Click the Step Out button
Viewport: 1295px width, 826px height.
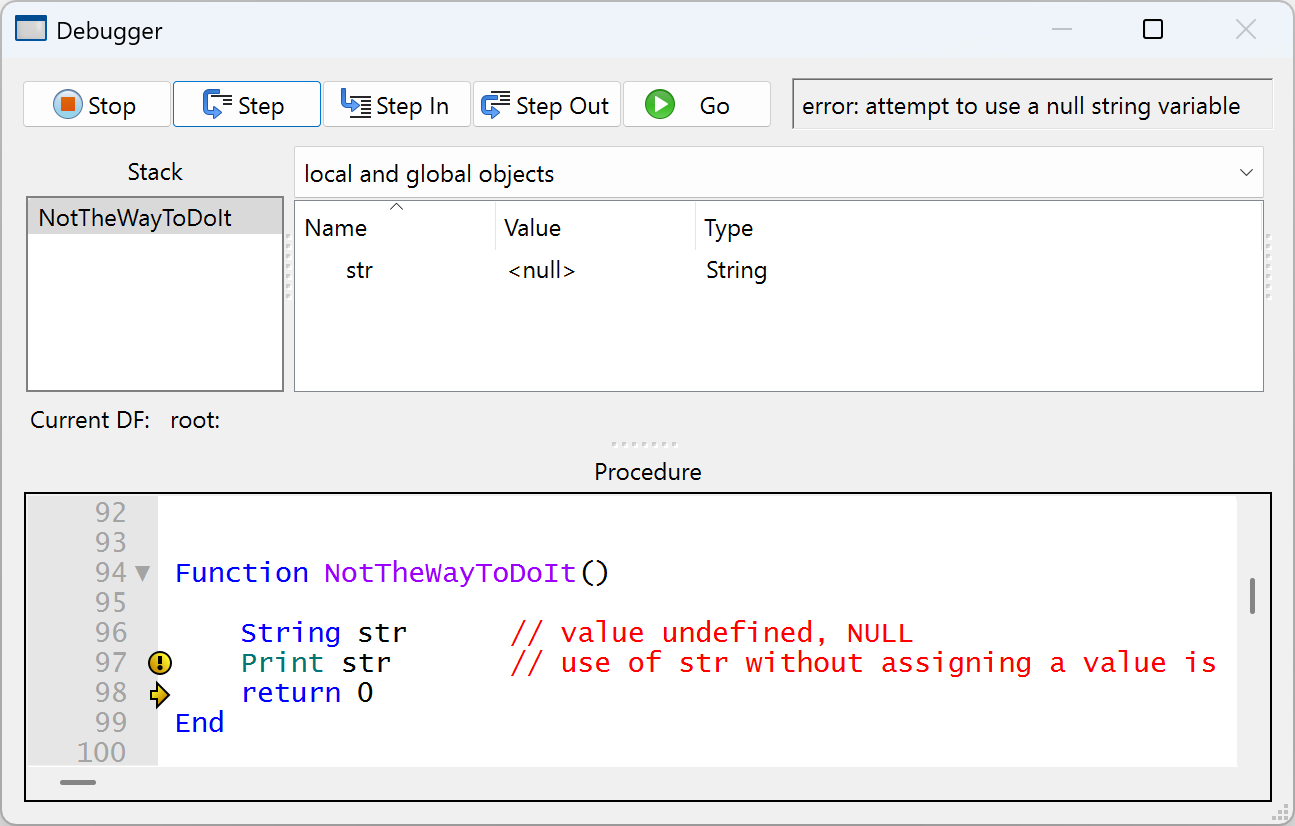[x=546, y=105]
